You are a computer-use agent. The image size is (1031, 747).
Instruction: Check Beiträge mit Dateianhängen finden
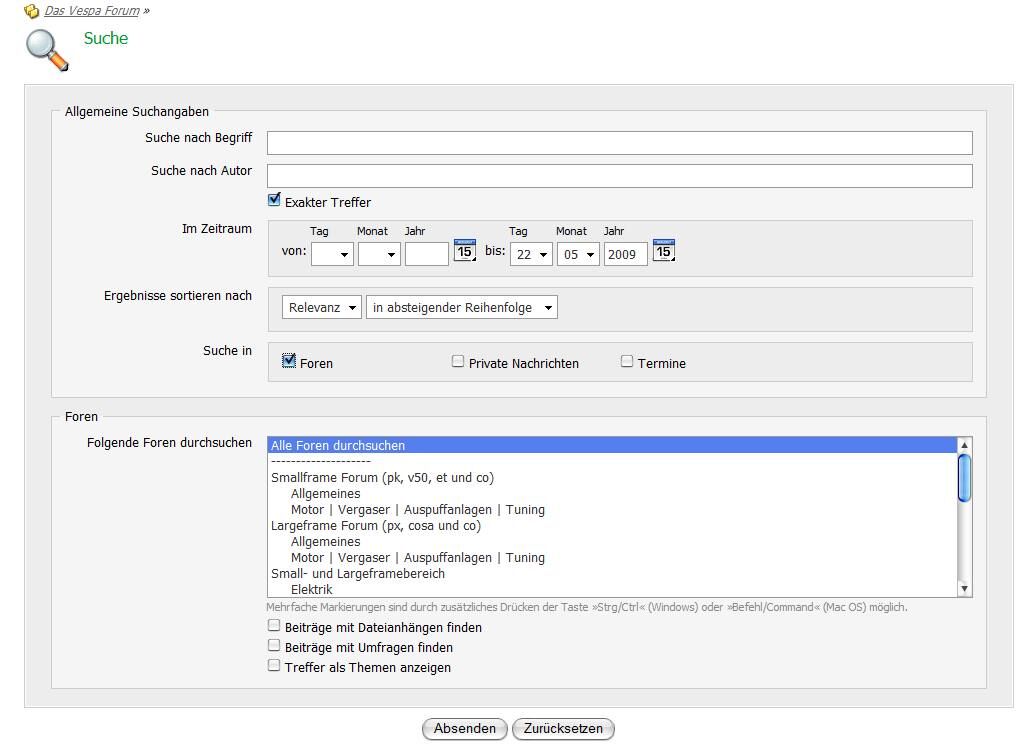pyautogui.click(x=274, y=626)
